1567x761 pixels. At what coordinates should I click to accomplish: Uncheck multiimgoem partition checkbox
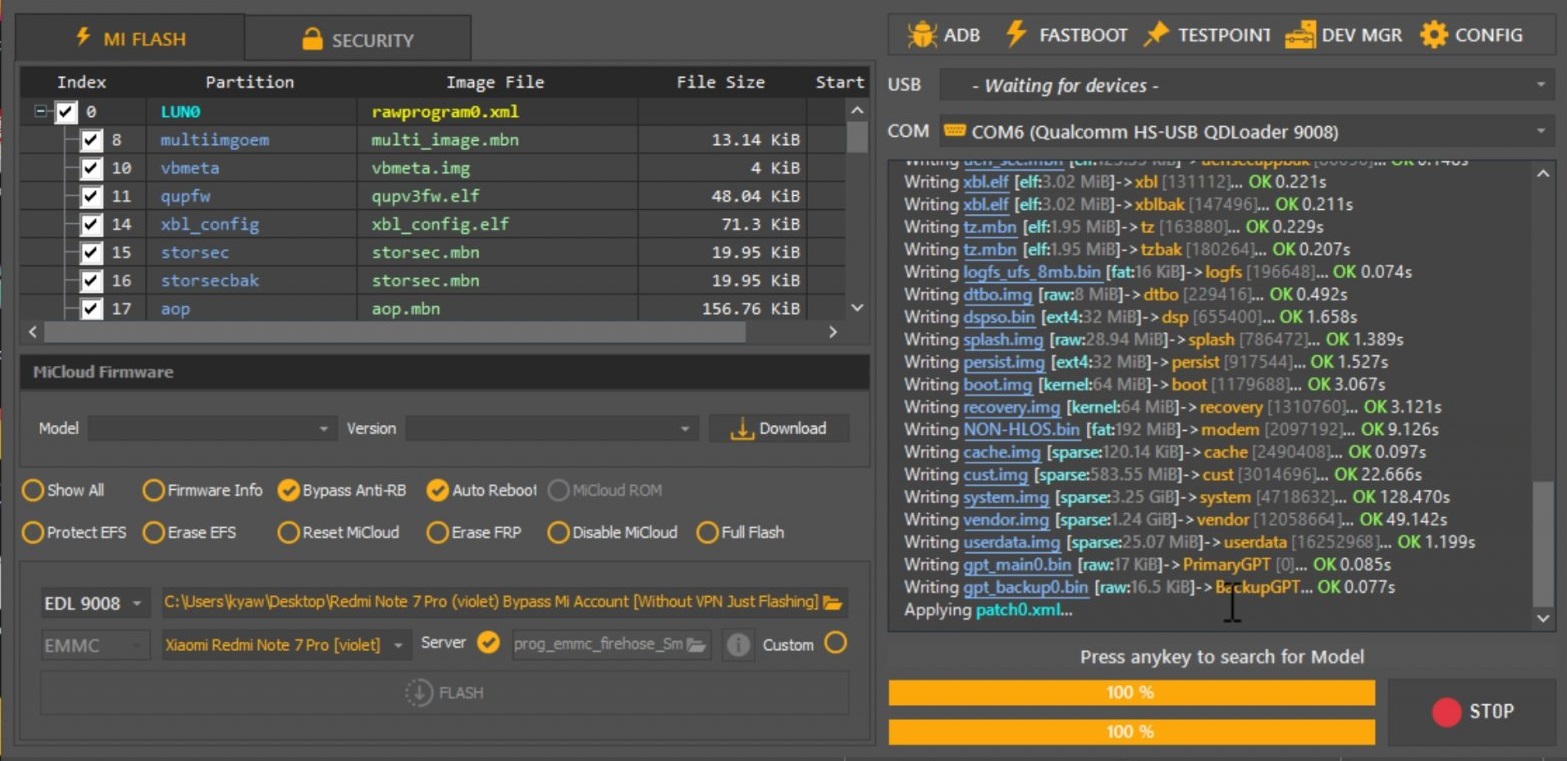pyautogui.click(x=91, y=140)
